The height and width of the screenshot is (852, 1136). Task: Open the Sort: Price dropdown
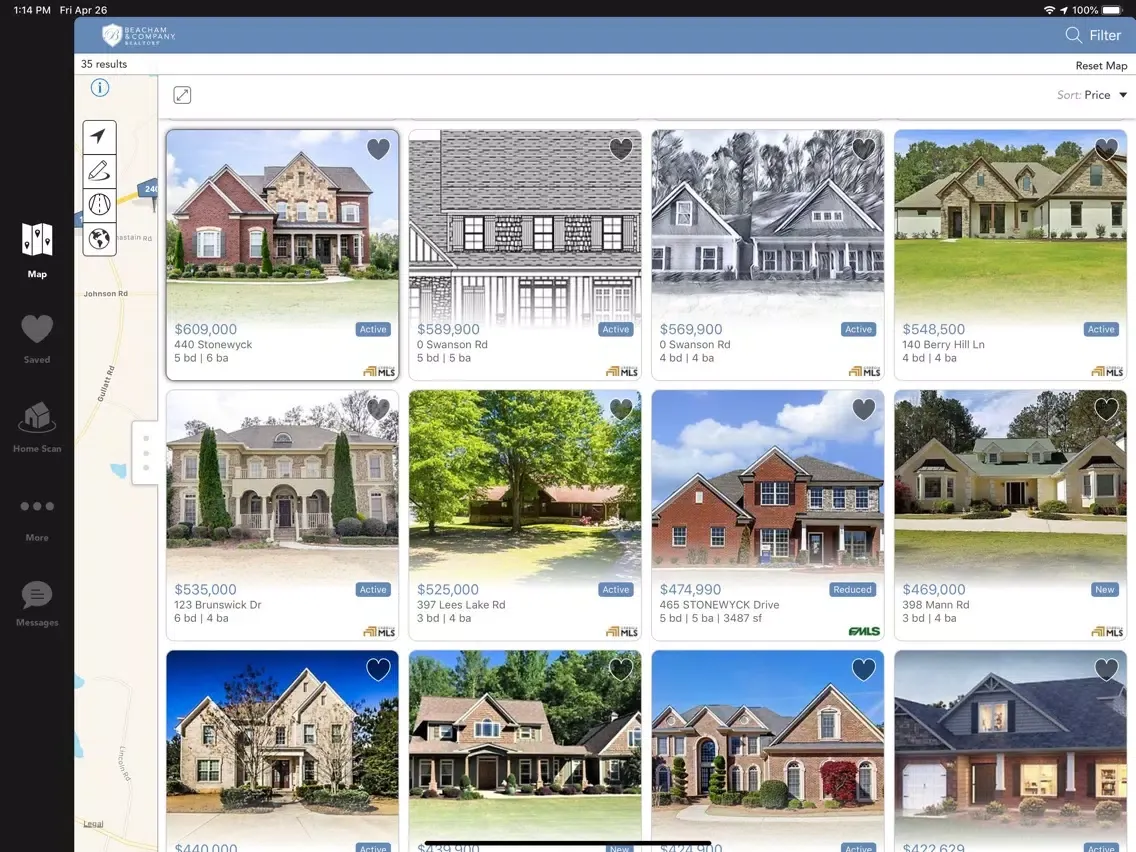[x=1092, y=95]
